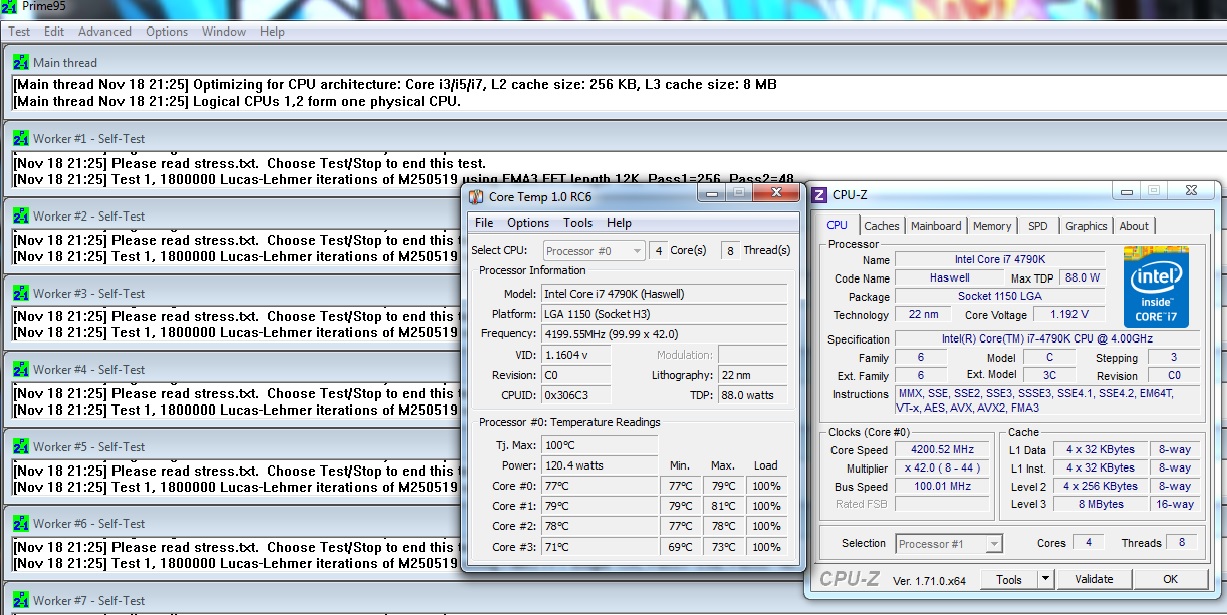Click the Core Voltage 1.192 V field

(x=1069, y=315)
